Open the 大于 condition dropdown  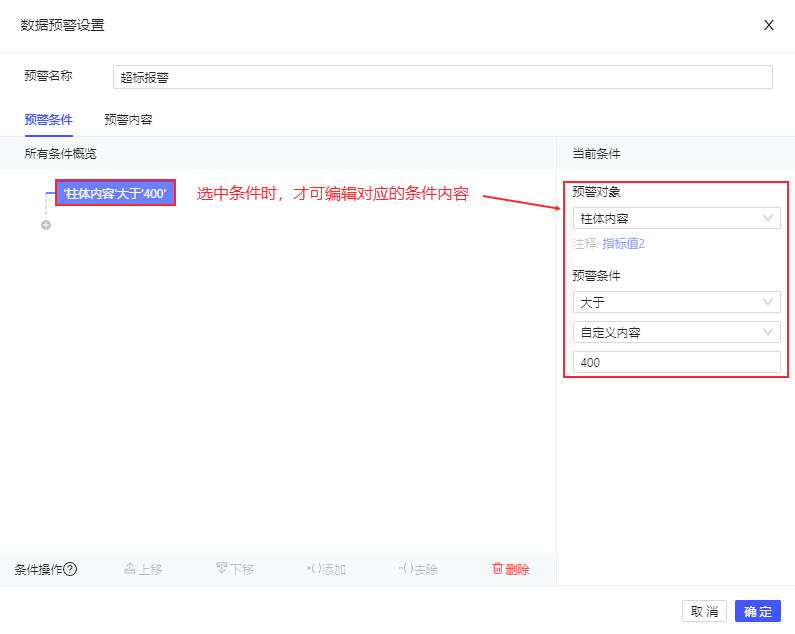coord(676,302)
